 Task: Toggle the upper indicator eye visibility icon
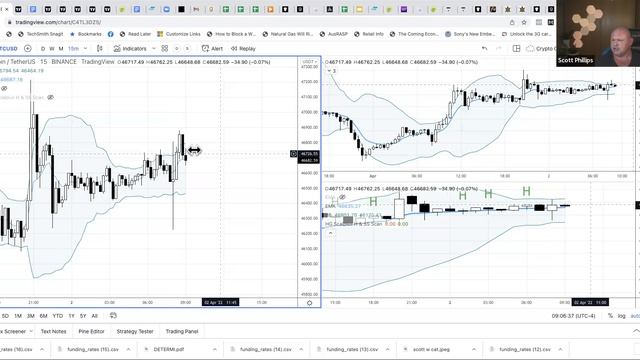pyautogui.click(x=4, y=88)
